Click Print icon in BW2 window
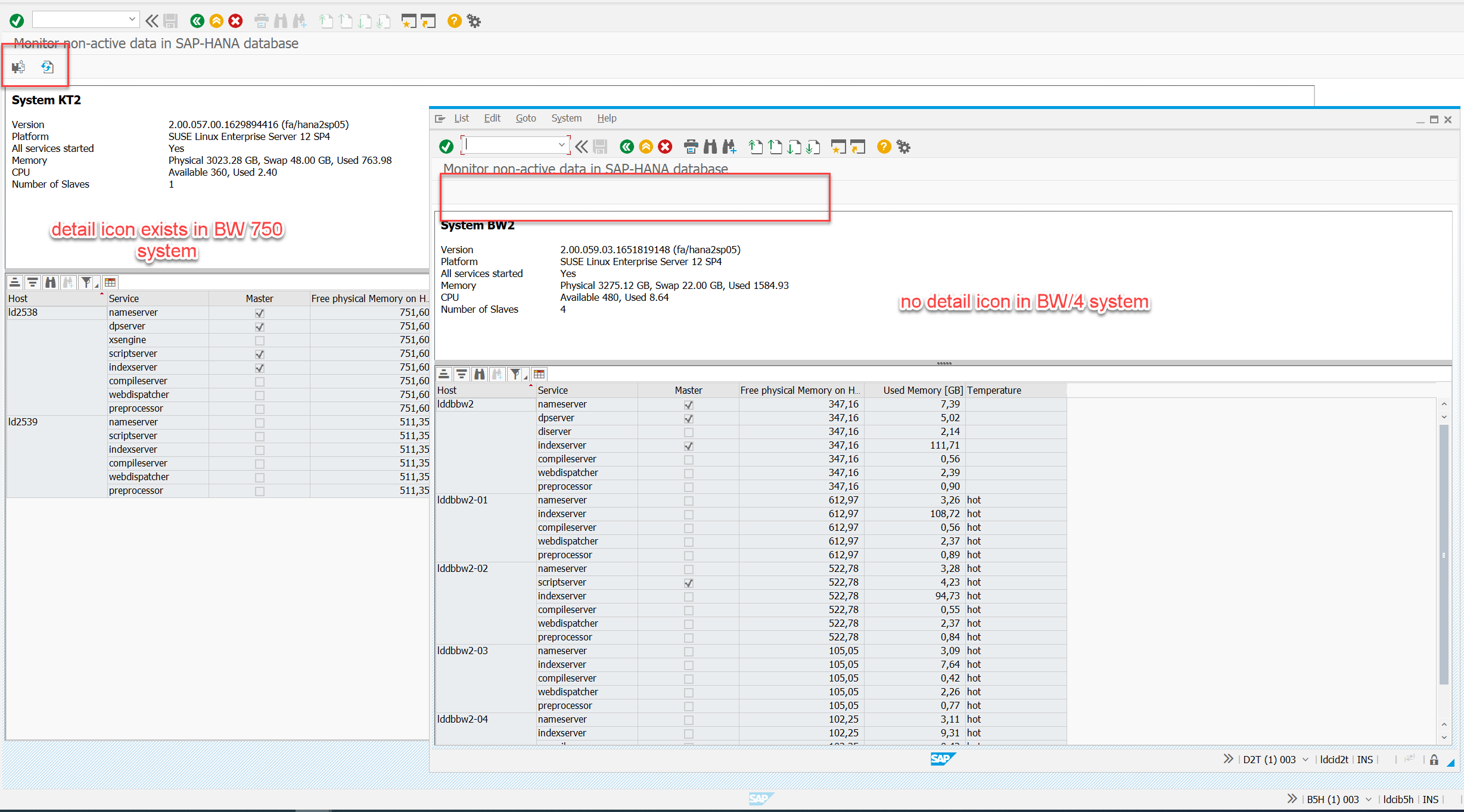The width and height of the screenshot is (1464, 812). 691,147
